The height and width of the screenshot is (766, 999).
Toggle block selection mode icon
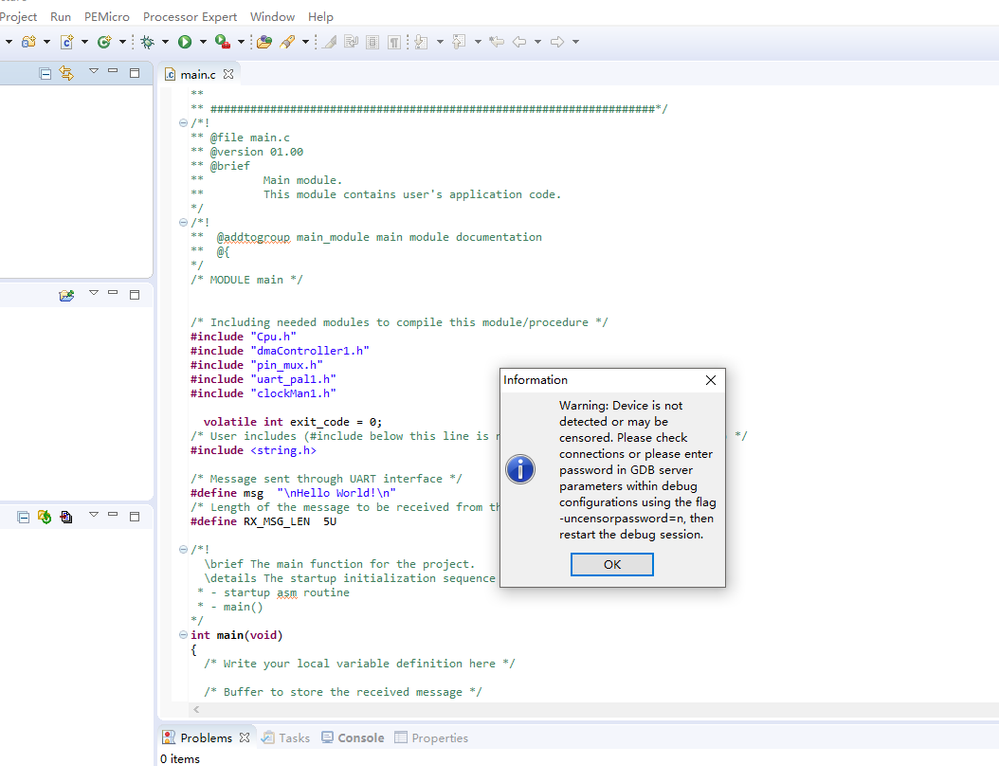[x=373, y=42]
